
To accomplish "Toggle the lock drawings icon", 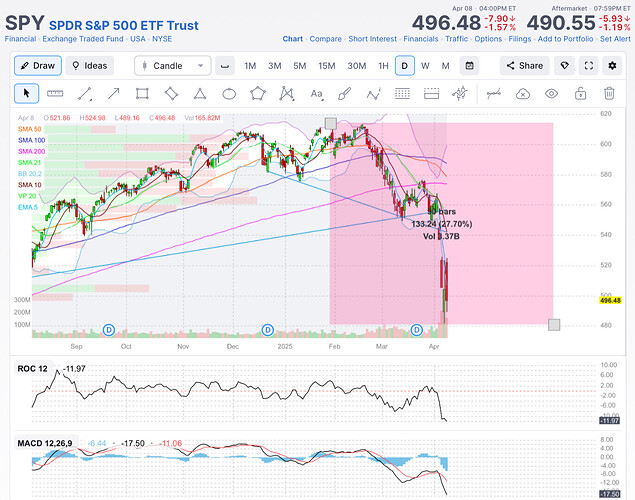I will click(x=580, y=94).
